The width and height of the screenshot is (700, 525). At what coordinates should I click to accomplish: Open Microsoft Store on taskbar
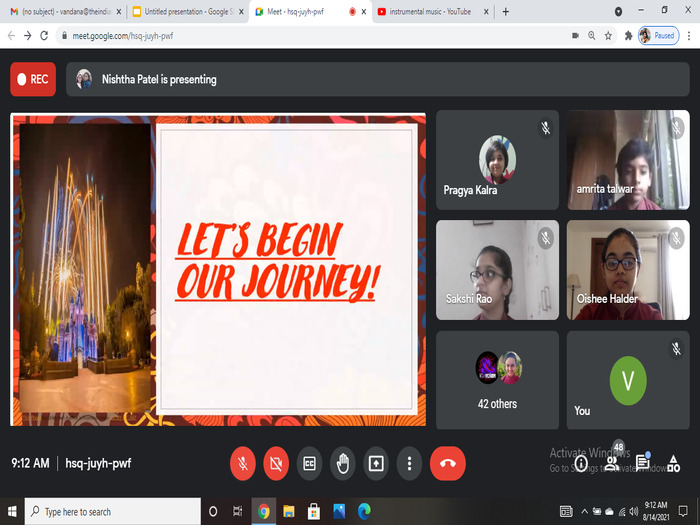[314, 511]
